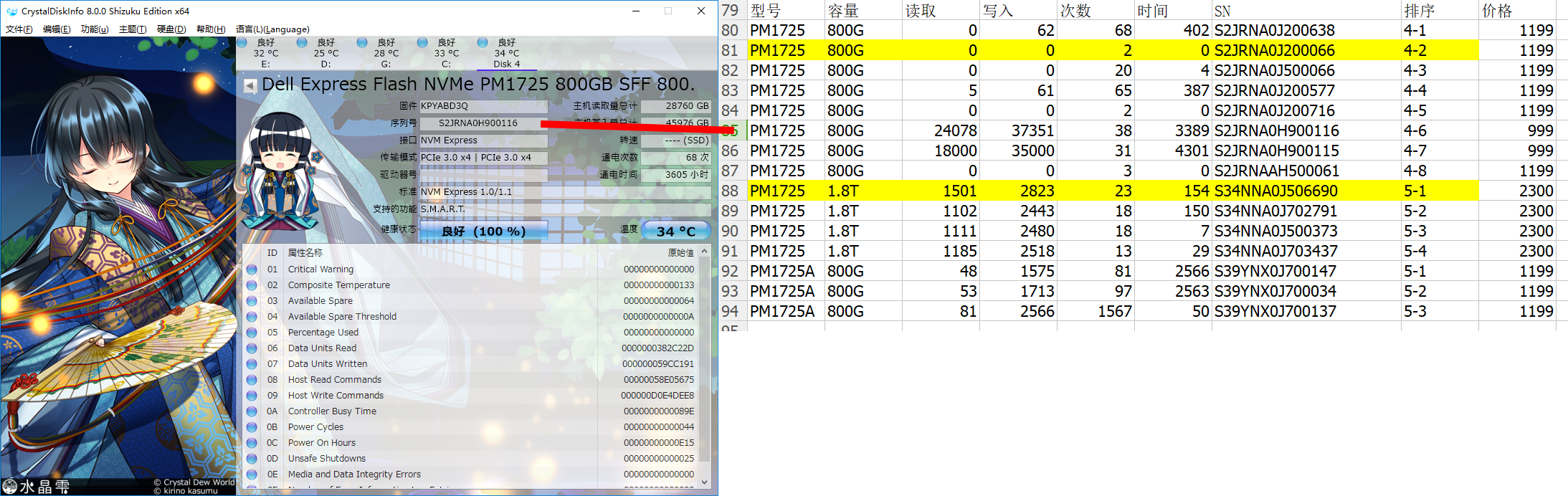Select raw value 0000000382C22D

pyautogui.click(x=657, y=348)
